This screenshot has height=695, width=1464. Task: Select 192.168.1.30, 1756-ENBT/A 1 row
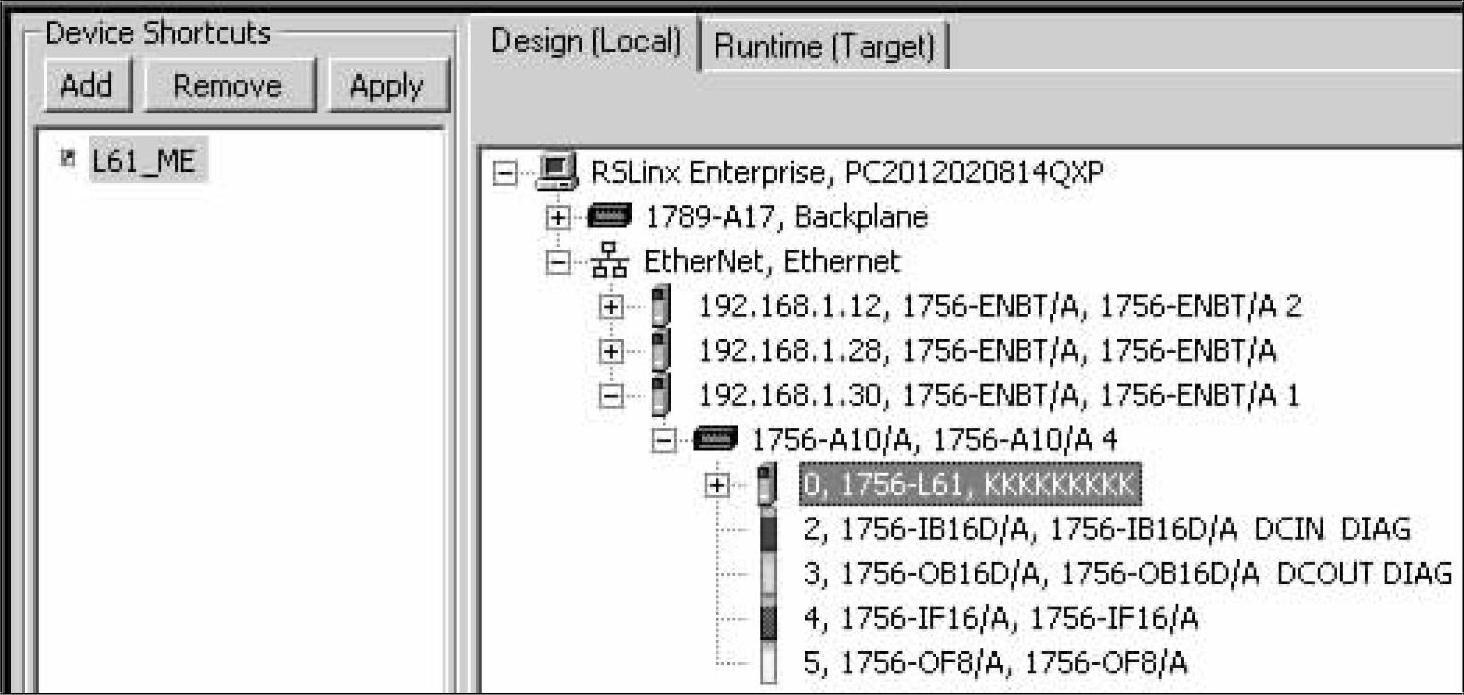click(x=999, y=396)
